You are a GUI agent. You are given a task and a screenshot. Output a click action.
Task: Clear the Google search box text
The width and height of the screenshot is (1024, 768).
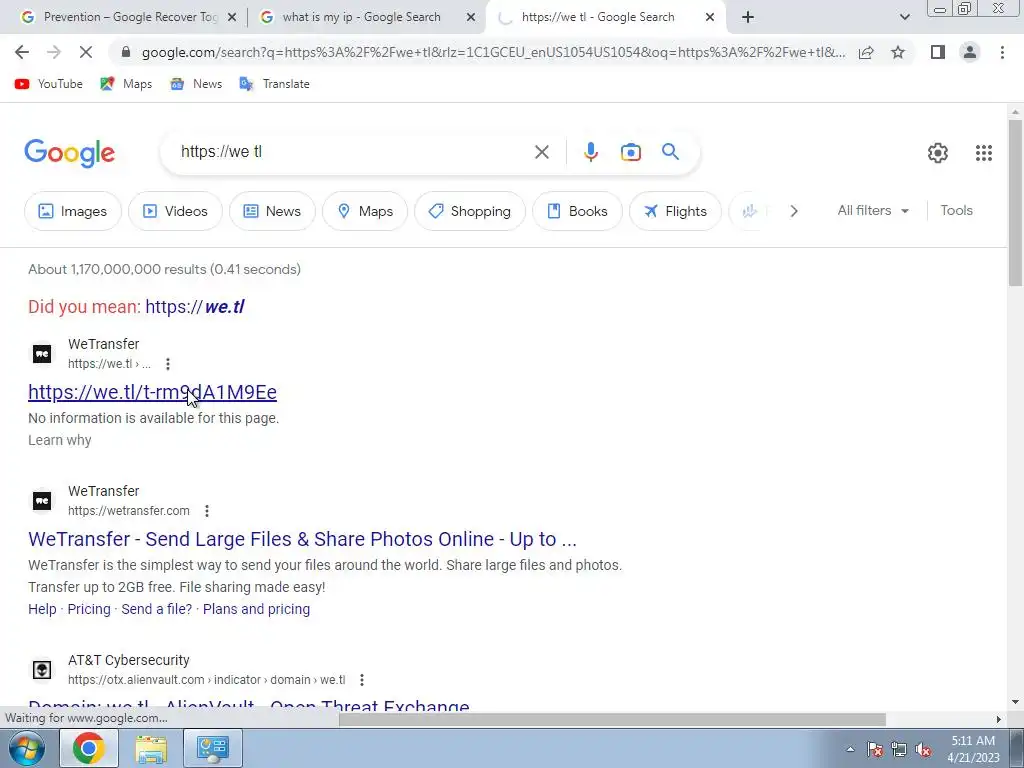tap(541, 152)
